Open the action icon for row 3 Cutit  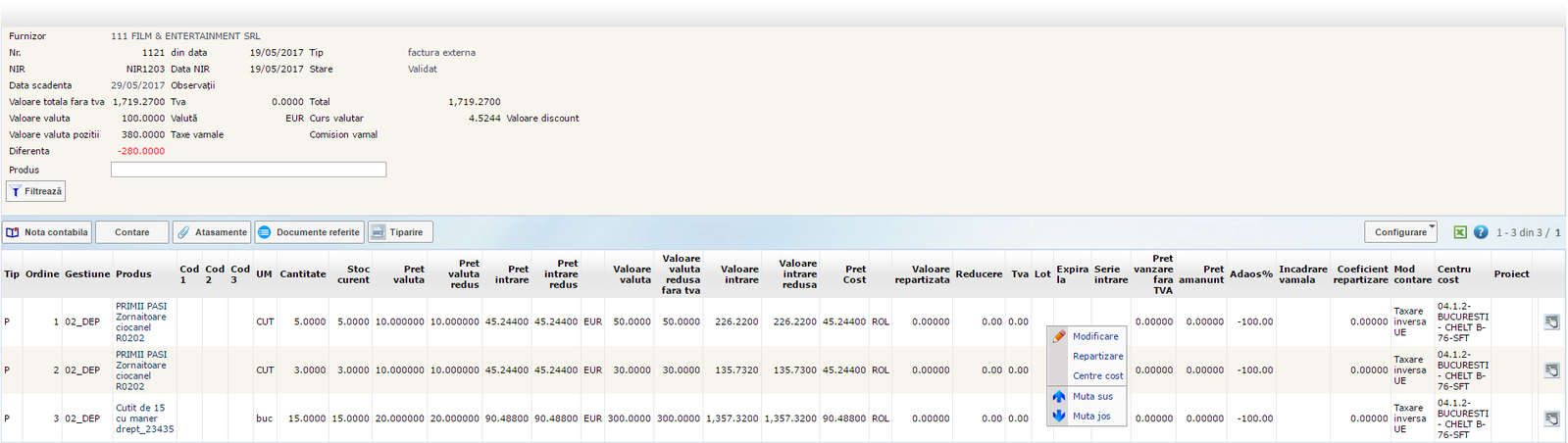click(1551, 418)
